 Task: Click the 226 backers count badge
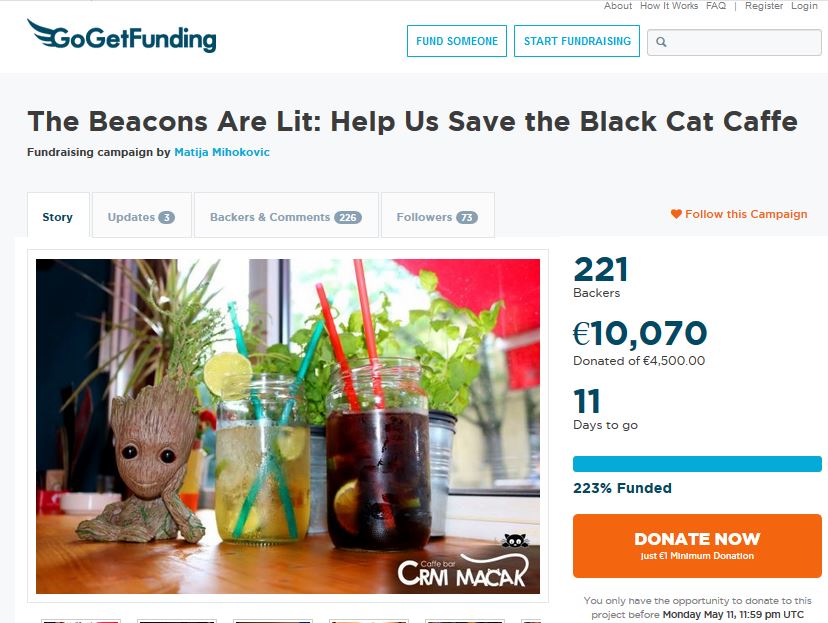[x=347, y=218]
